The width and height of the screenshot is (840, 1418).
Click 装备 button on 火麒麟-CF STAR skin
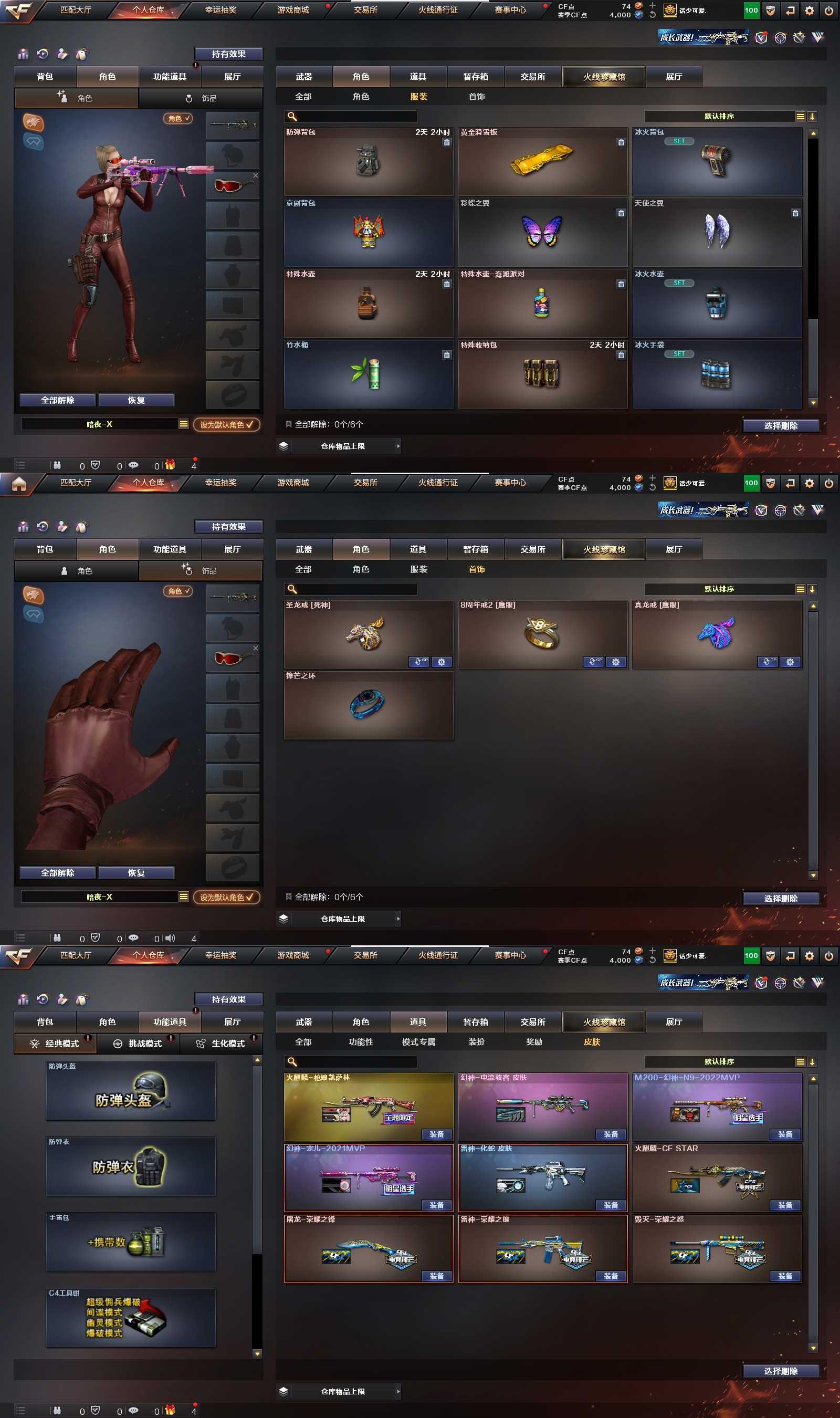pos(784,1205)
